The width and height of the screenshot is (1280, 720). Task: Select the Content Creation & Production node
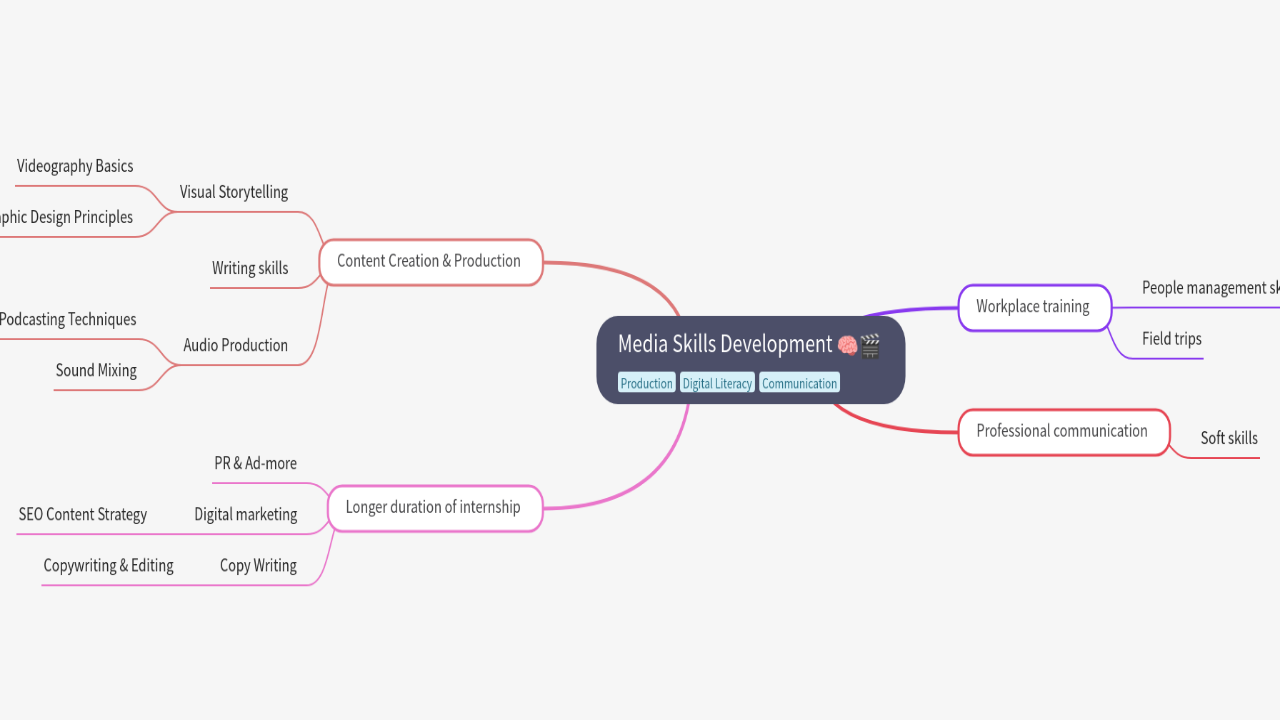click(x=429, y=261)
